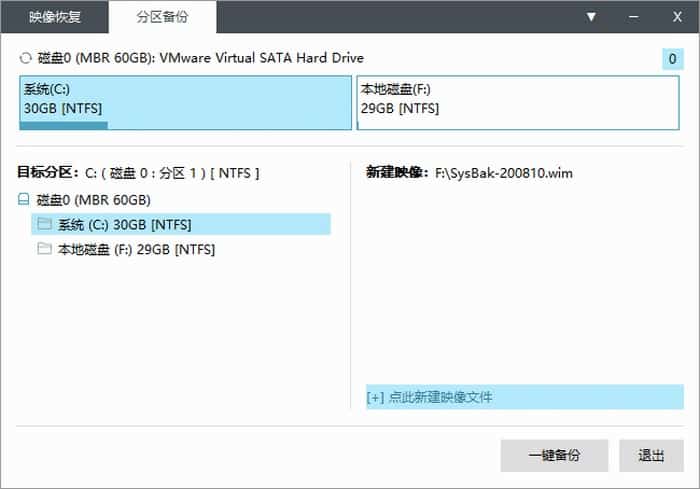700x489 pixels.
Task: Switch to the 映像恢复 tab
Action: pyautogui.click(x=55, y=17)
